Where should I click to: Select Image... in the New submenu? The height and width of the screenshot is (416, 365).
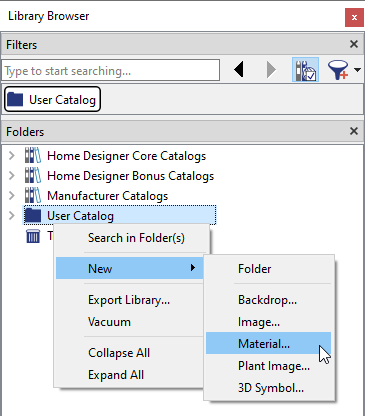click(x=269, y=322)
